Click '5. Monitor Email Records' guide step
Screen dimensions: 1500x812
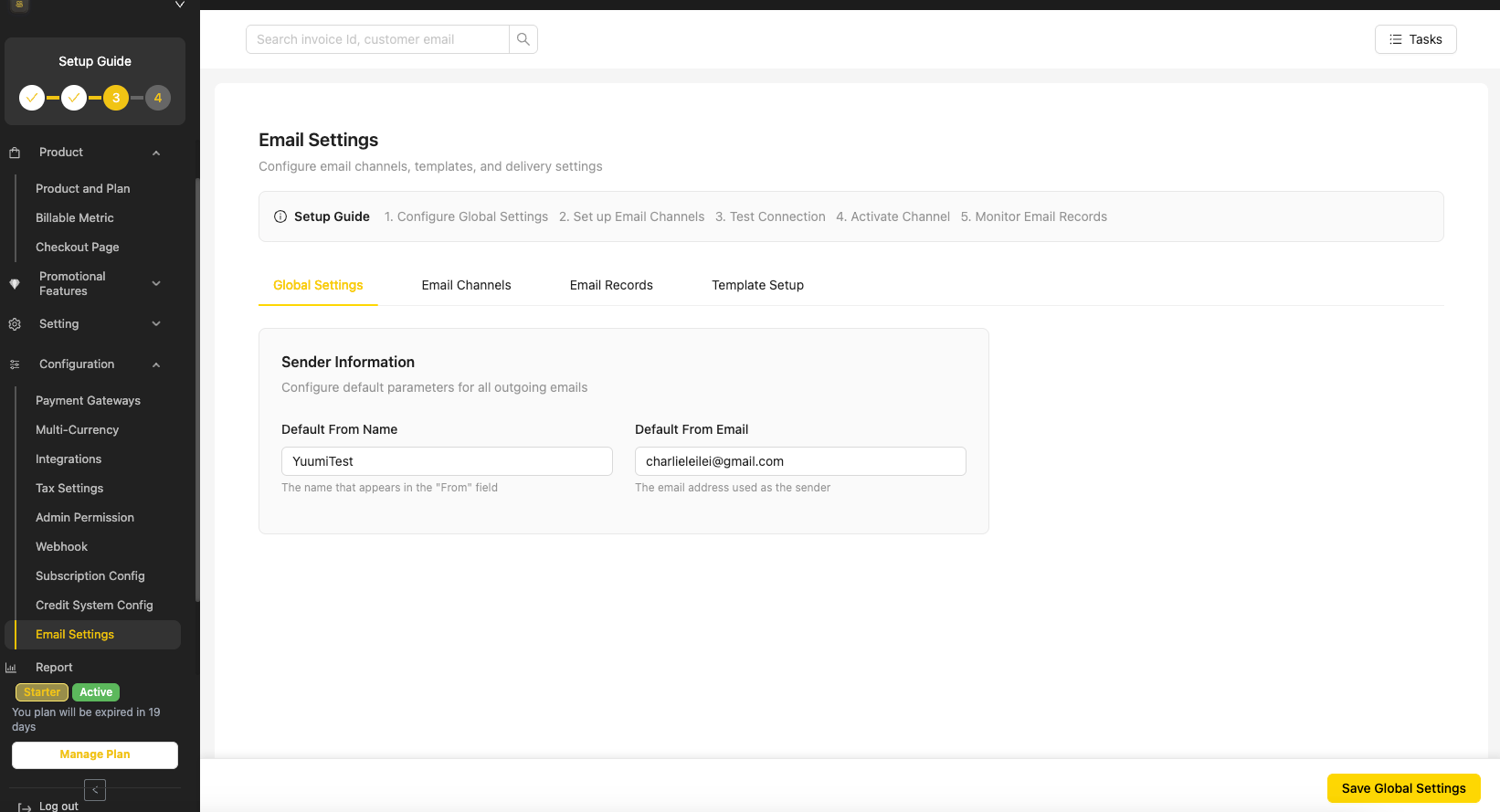click(x=1033, y=216)
